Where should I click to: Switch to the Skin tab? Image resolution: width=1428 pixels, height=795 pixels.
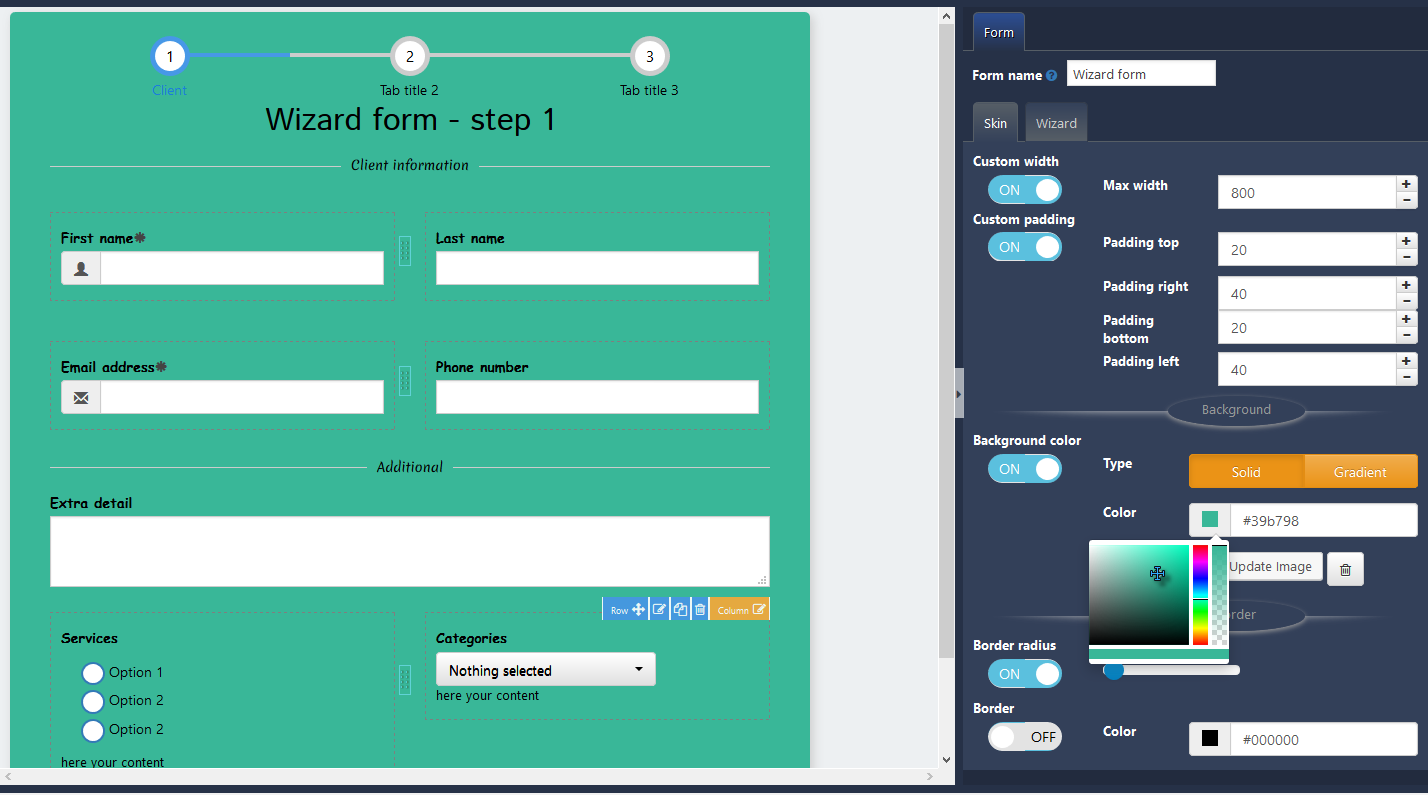pos(995,123)
